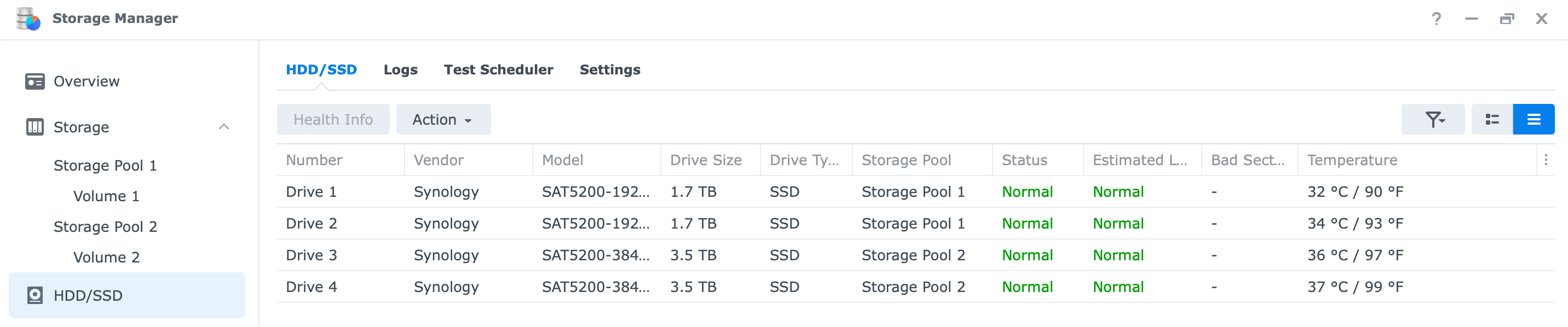Viewport: 1568px width, 327px height.
Task: Click the Overview sidebar icon
Action: (x=34, y=81)
